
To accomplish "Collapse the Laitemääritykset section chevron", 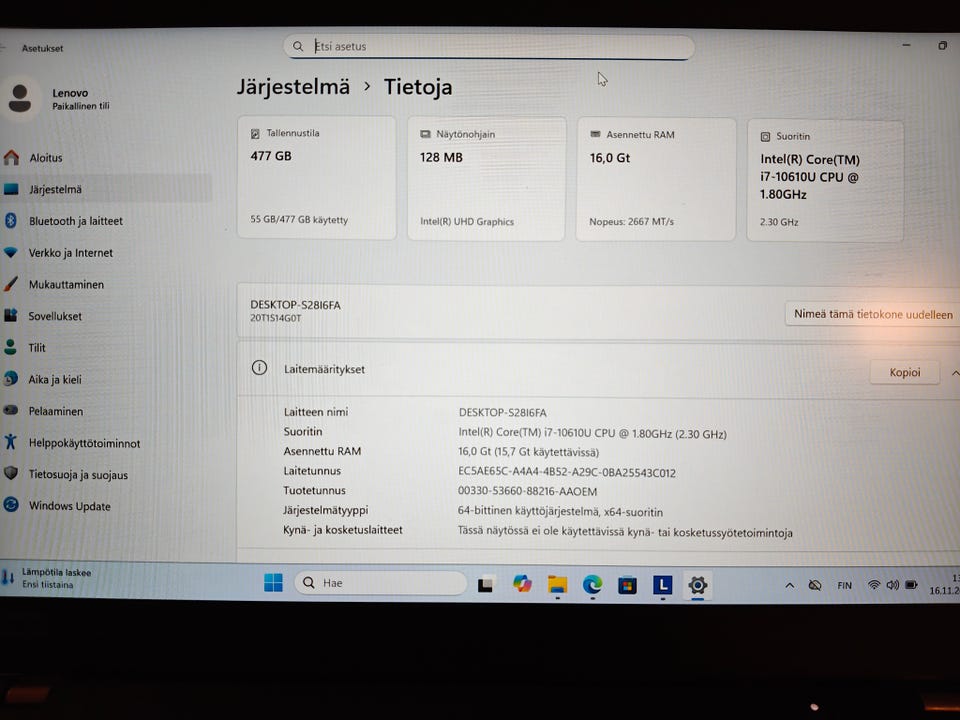I will [x=954, y=373].
